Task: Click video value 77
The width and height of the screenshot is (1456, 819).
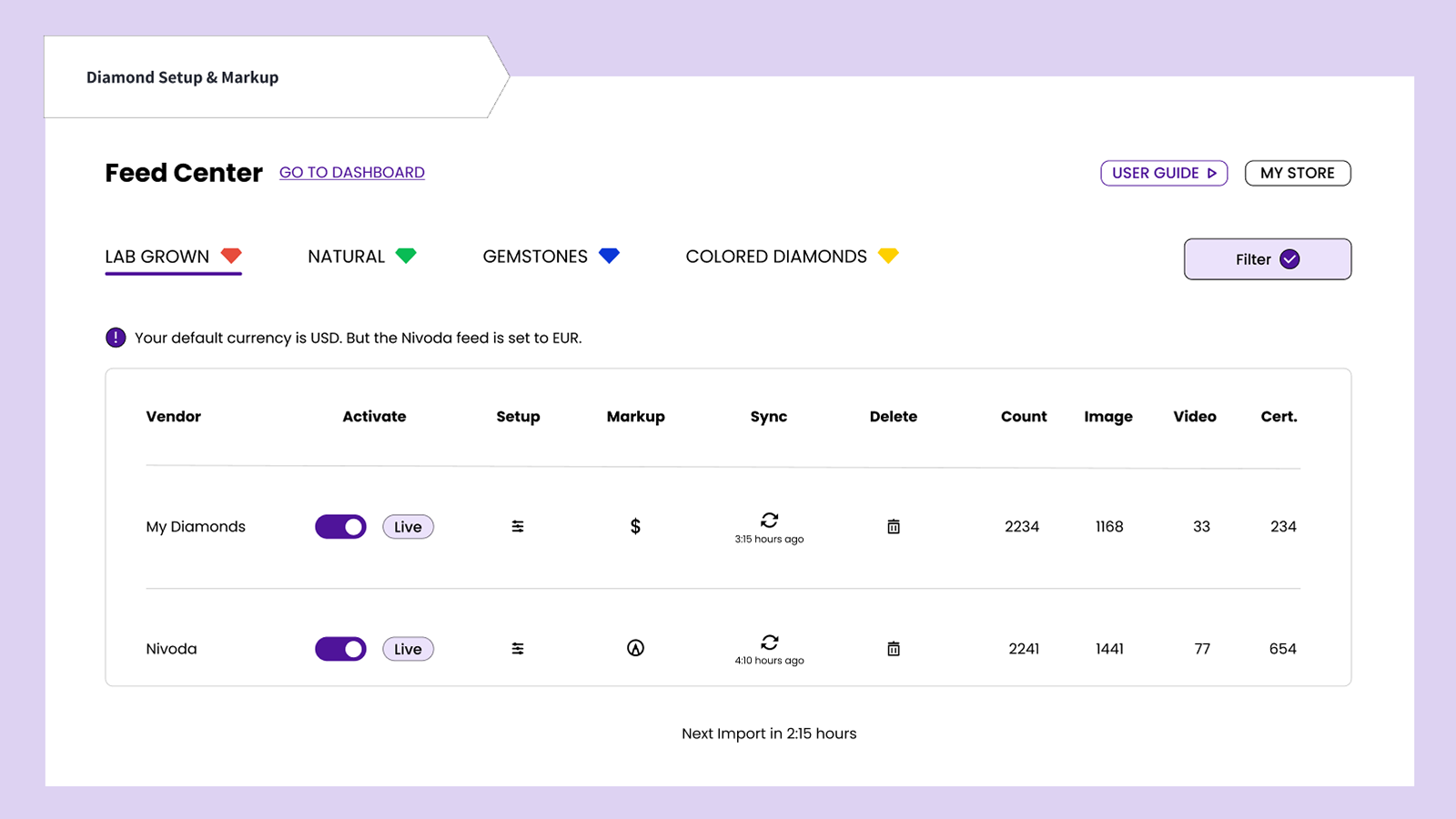Action: 1202,649
